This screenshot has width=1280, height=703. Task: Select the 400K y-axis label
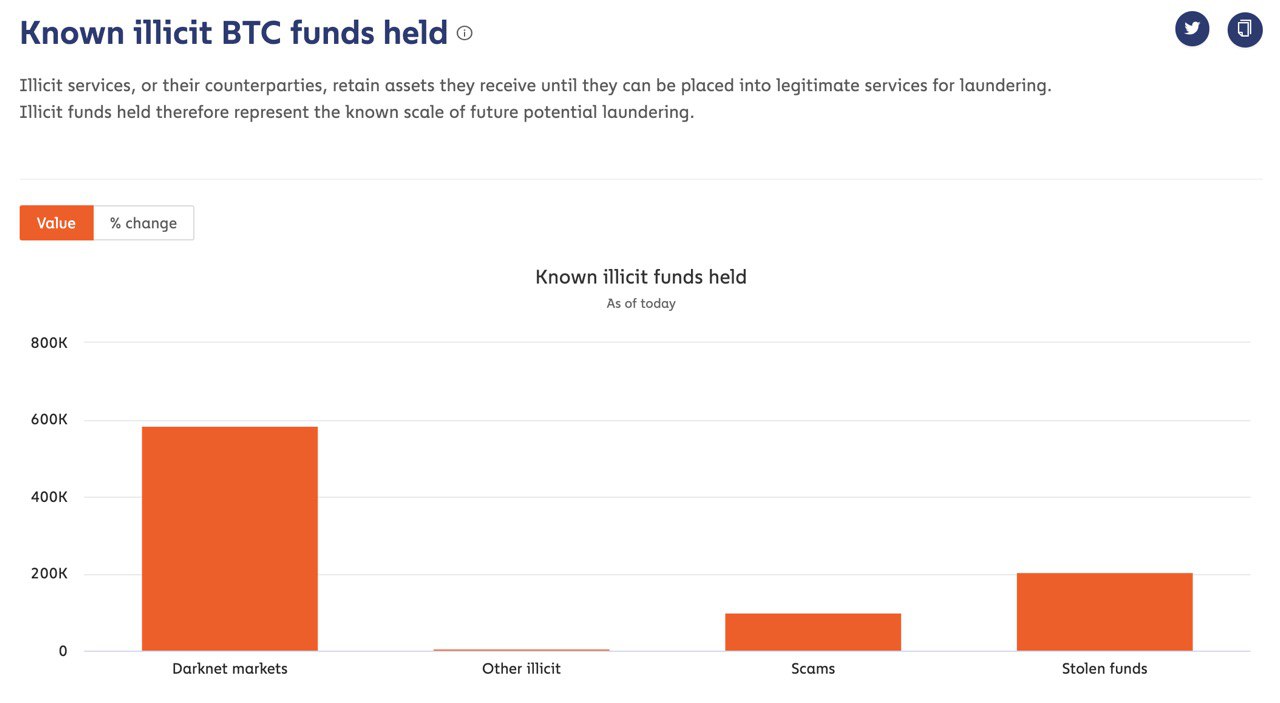pos(49,497)
